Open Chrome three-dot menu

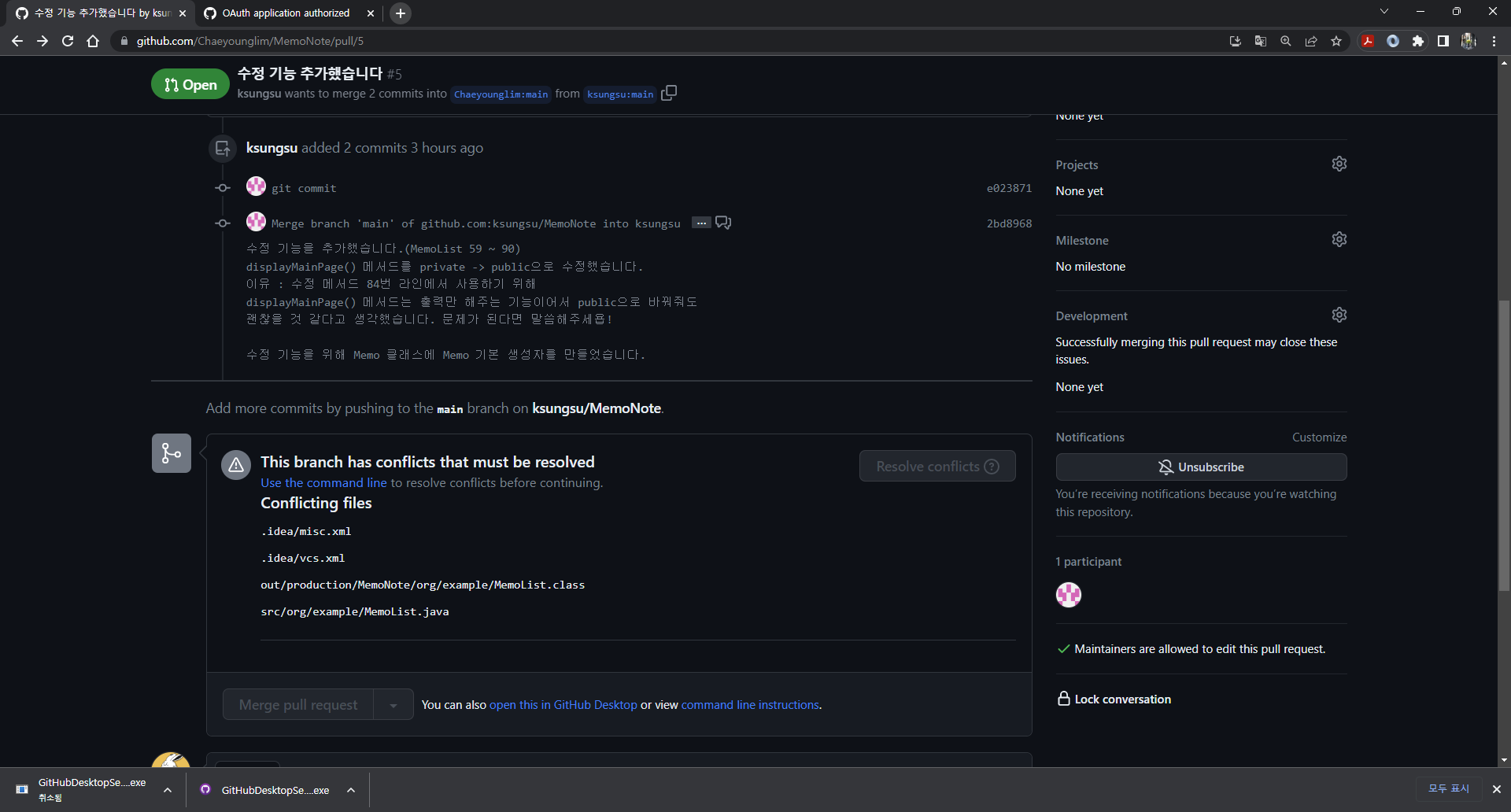click(x=1494, y=41)
